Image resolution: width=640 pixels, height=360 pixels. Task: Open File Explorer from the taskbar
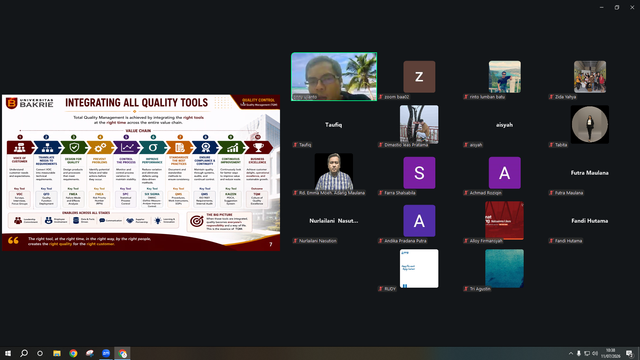coord(57,353)
